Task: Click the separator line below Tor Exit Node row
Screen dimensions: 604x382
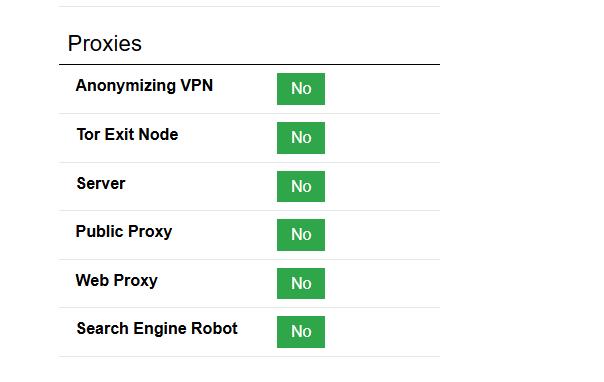Action: pyautogui.click(x=249, y=163)
